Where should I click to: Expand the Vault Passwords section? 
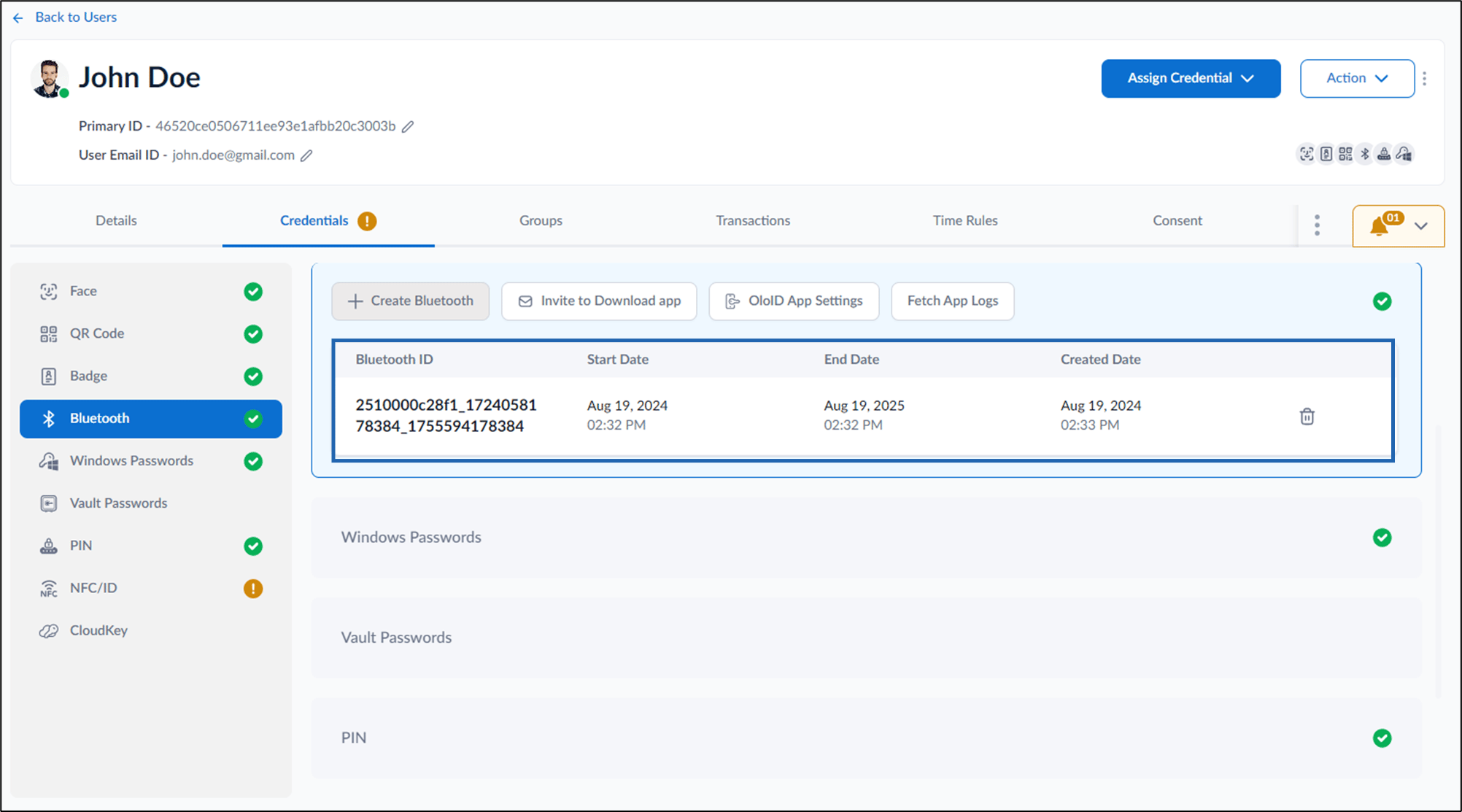(866, 638)
